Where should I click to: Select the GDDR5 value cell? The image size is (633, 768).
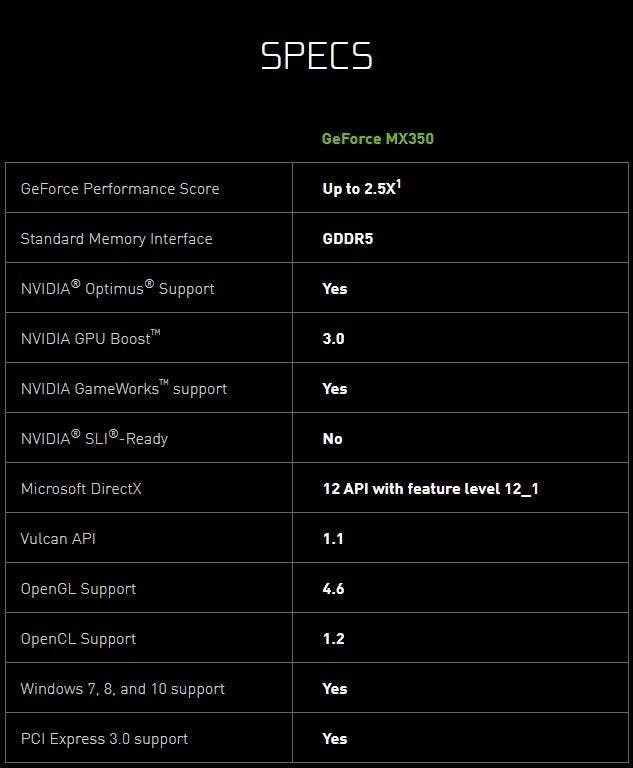(347, 239)
